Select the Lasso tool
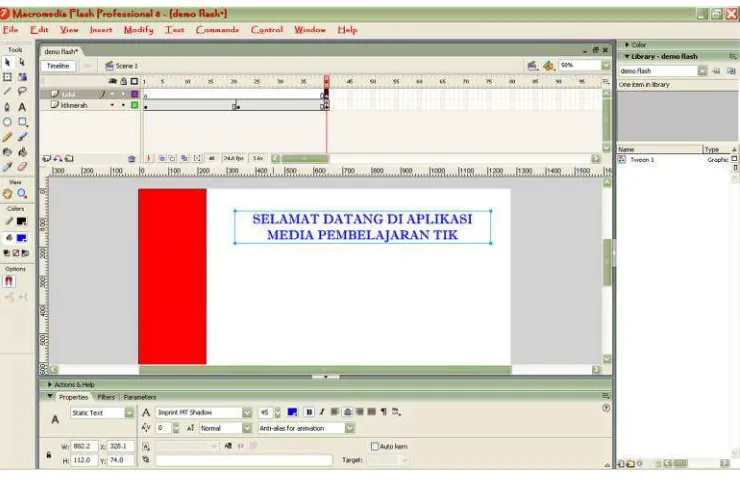 pyautogui.click(x=22, y=92)
